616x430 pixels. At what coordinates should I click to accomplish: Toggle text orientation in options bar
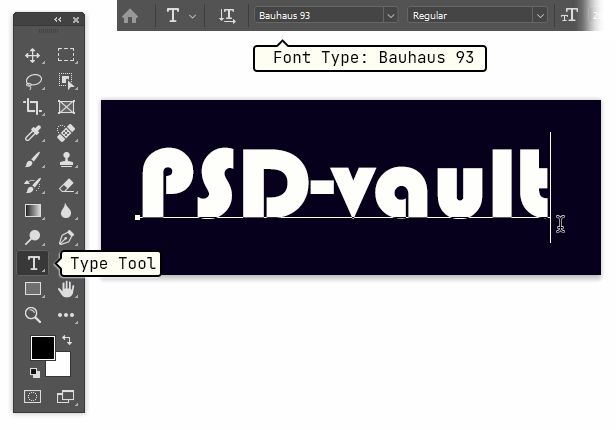click(x=228, y=15)
